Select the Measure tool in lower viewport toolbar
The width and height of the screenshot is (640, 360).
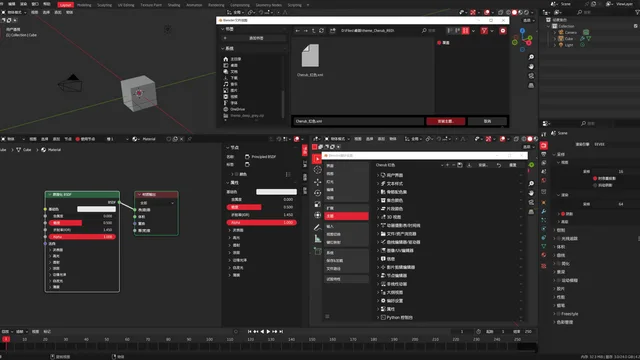(x=318, y=239)
